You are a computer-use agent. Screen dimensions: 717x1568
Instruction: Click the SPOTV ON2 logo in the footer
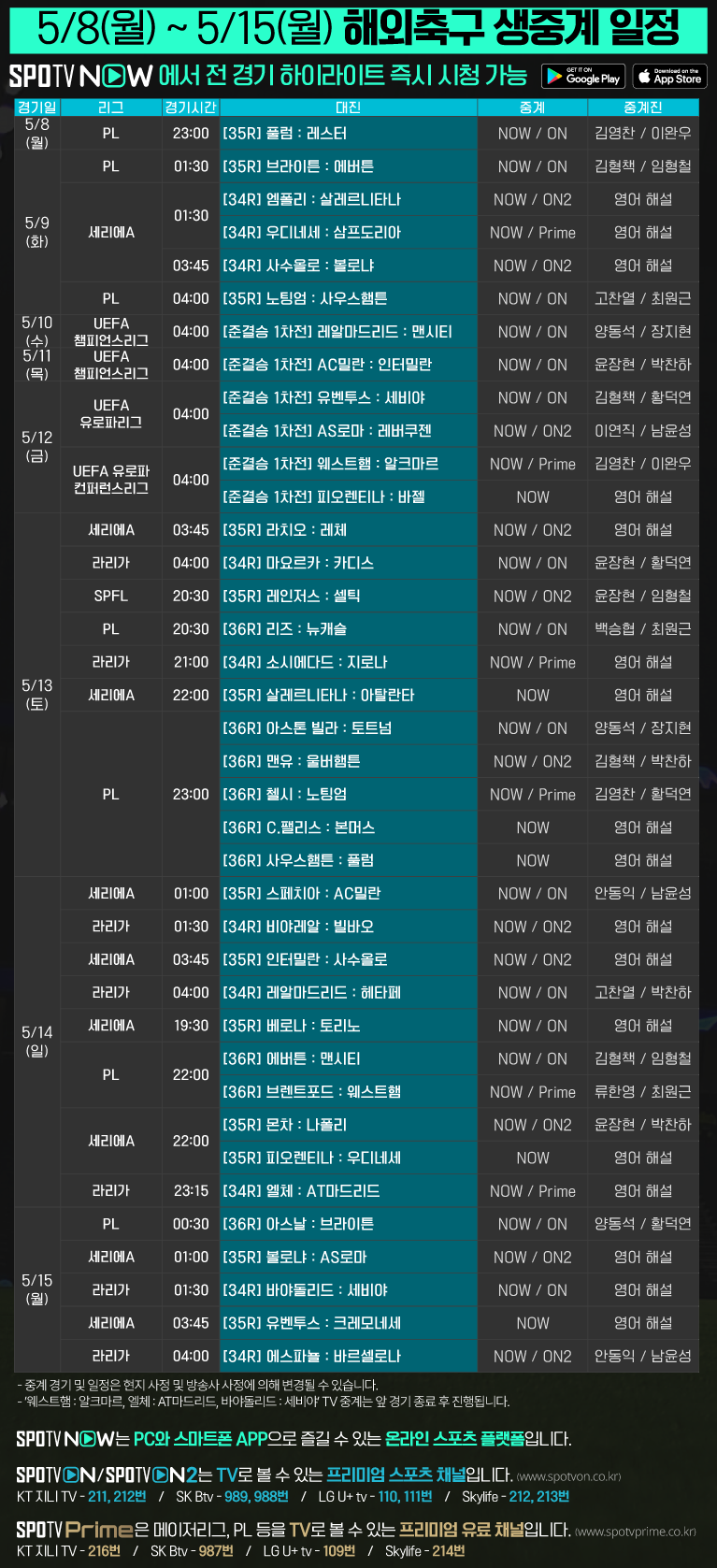(151, 1474)
